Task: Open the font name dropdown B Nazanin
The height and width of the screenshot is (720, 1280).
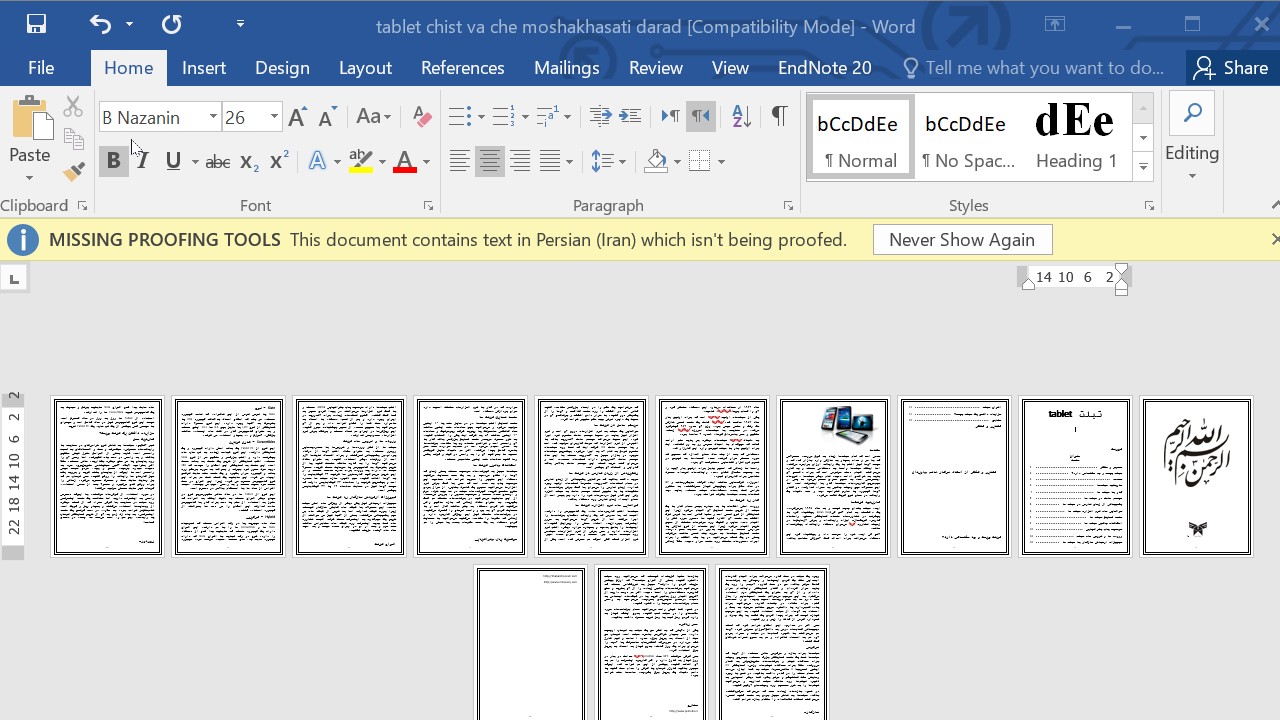Action: pos(213,118)
